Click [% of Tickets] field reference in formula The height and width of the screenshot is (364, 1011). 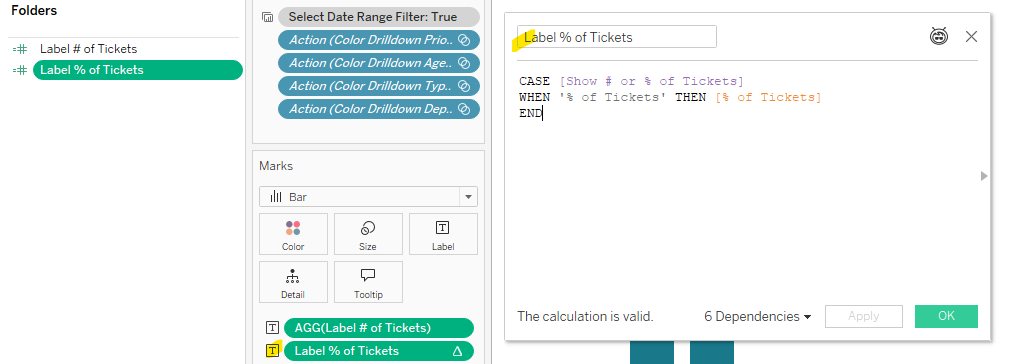(768, 97)
